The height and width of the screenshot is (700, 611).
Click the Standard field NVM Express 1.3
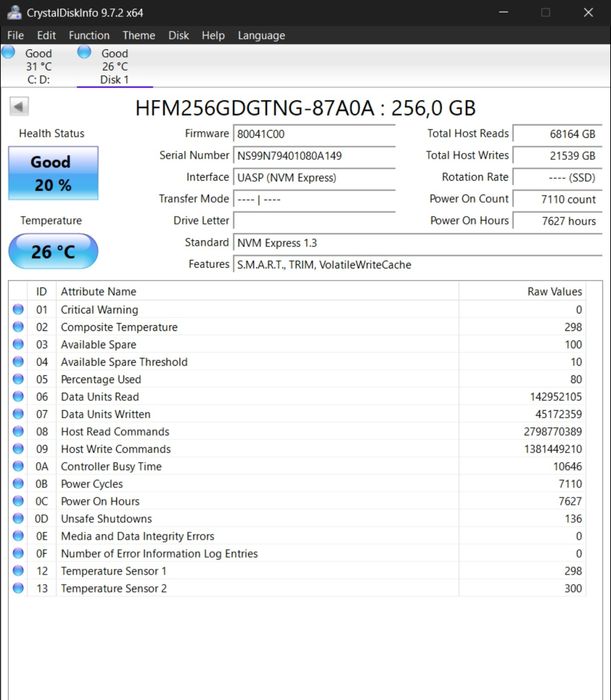click(x=418, y=243)
